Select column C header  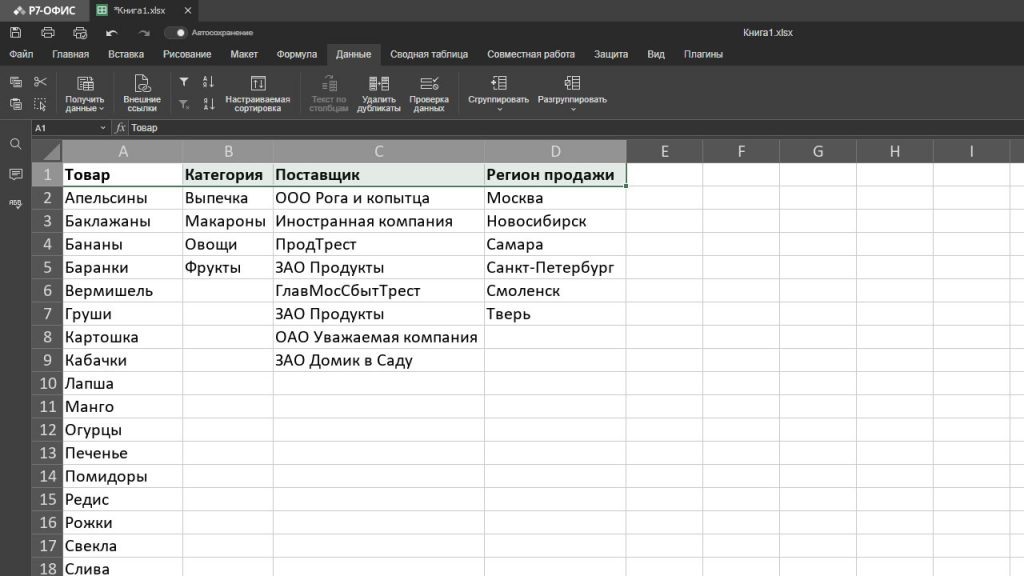(379, 152)
